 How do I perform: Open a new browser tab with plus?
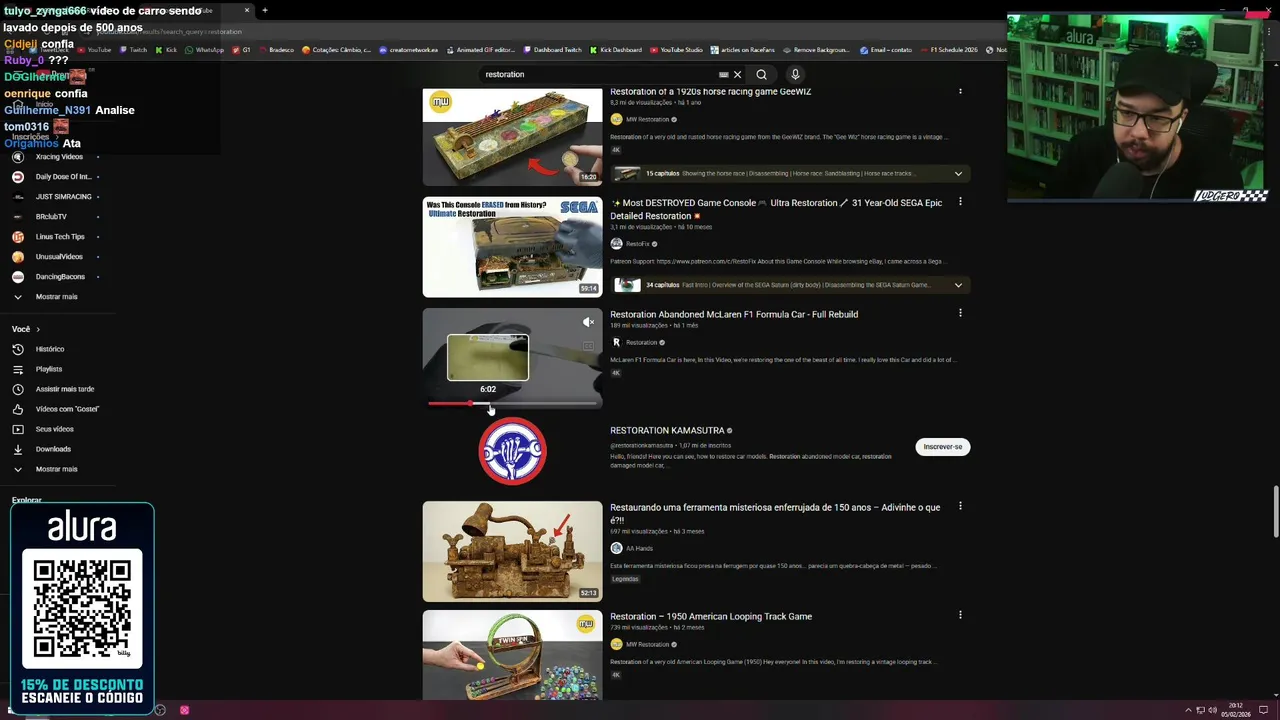(265, 10)
